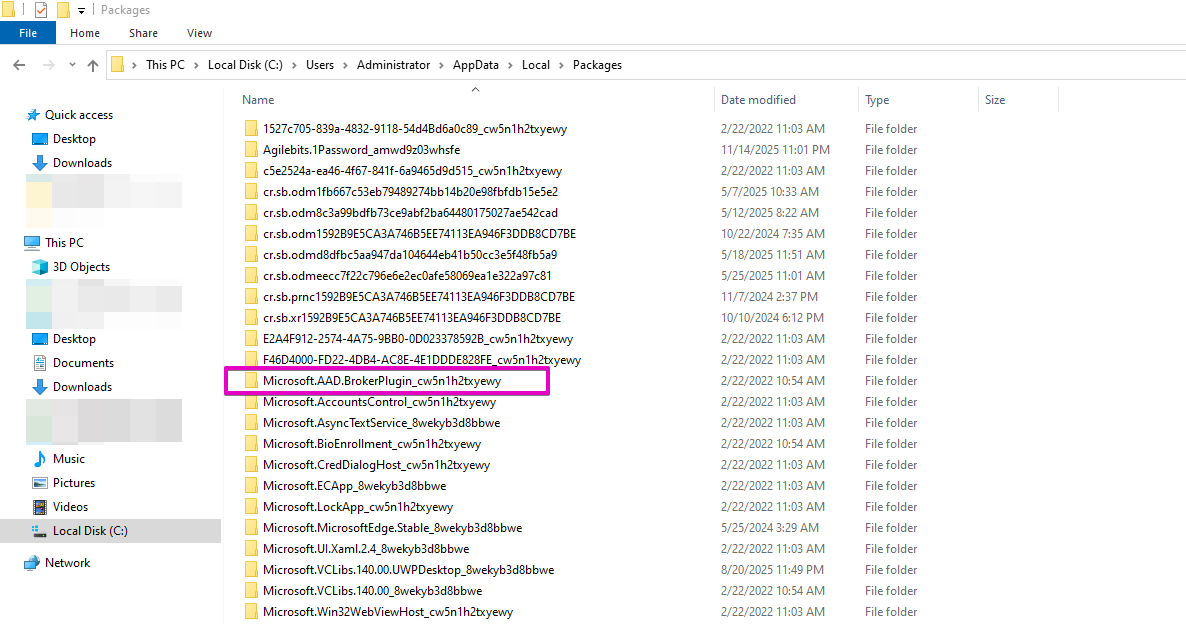Click the Music note icon
1186x624 pixels.
39,459
